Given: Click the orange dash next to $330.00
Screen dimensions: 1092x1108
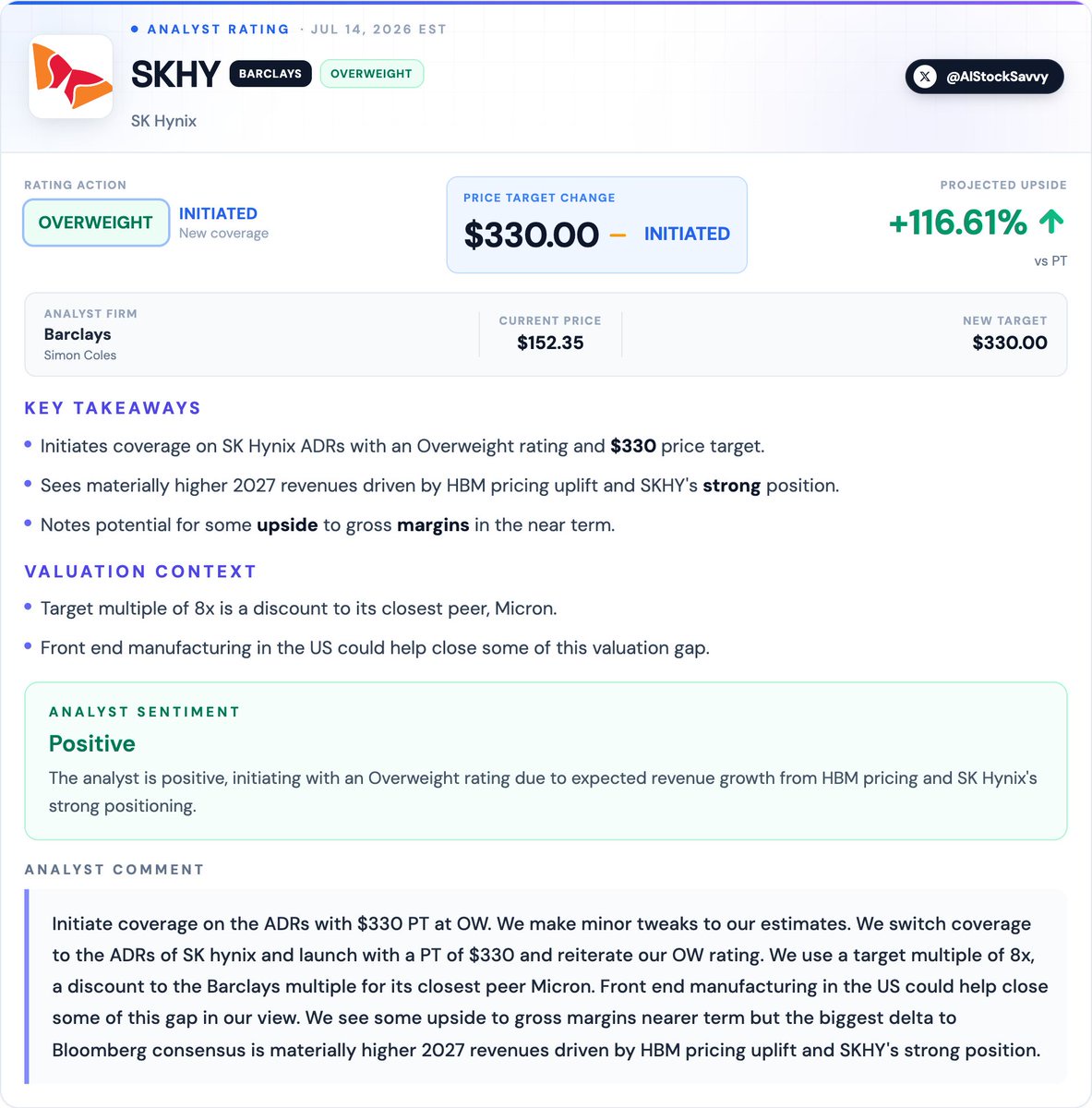Looking at the screenshot, I should pos(618,235).
